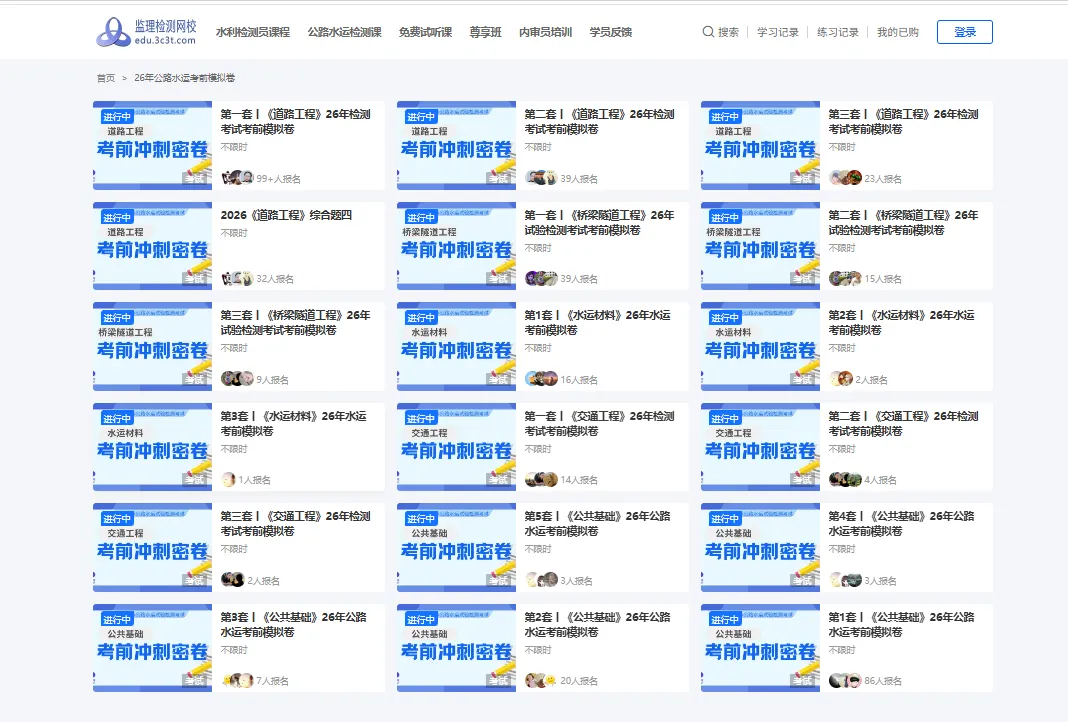
Task: Open title 第一套《桥梁隧道工程》26年试验检测考试考前模拟卷
Action: [x=599, y=223]
